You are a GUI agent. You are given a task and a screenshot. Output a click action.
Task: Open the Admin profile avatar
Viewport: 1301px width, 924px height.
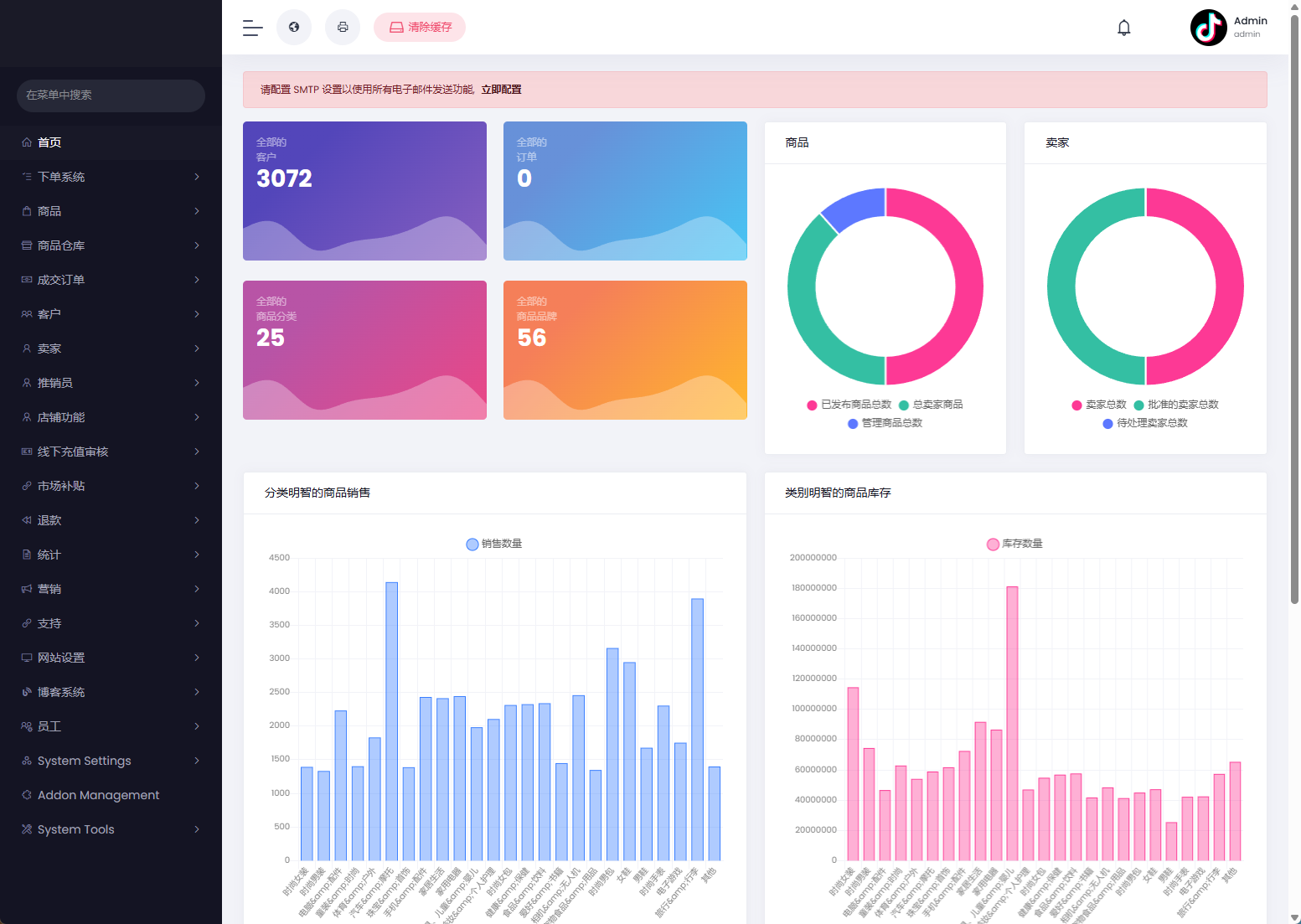coord(1208,28)
